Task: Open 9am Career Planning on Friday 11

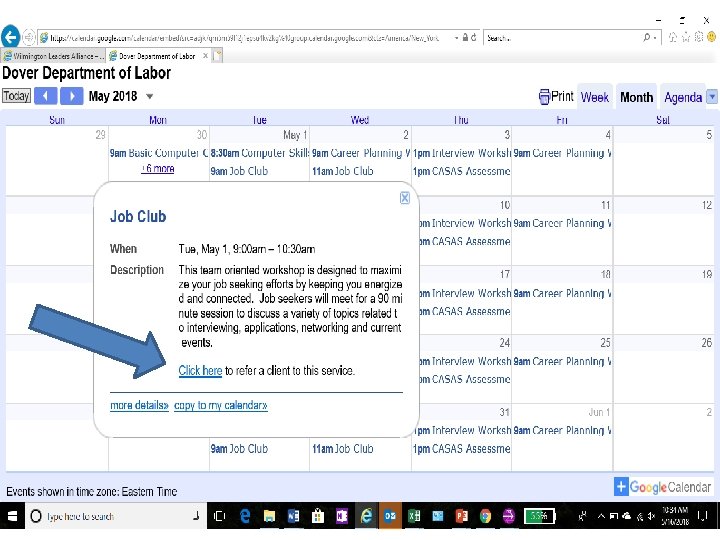Action: [x=562, y=223]
